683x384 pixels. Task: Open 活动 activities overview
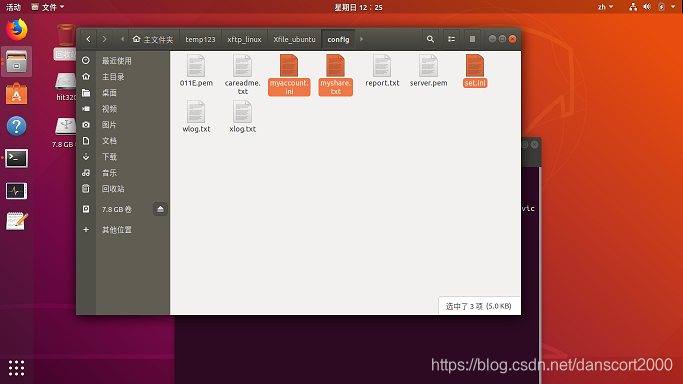[x=13, y=7]
